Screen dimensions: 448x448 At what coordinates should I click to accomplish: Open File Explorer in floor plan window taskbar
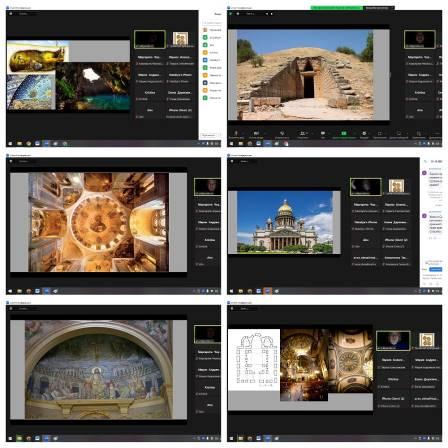pyautogui.click(x=241, y=438)
